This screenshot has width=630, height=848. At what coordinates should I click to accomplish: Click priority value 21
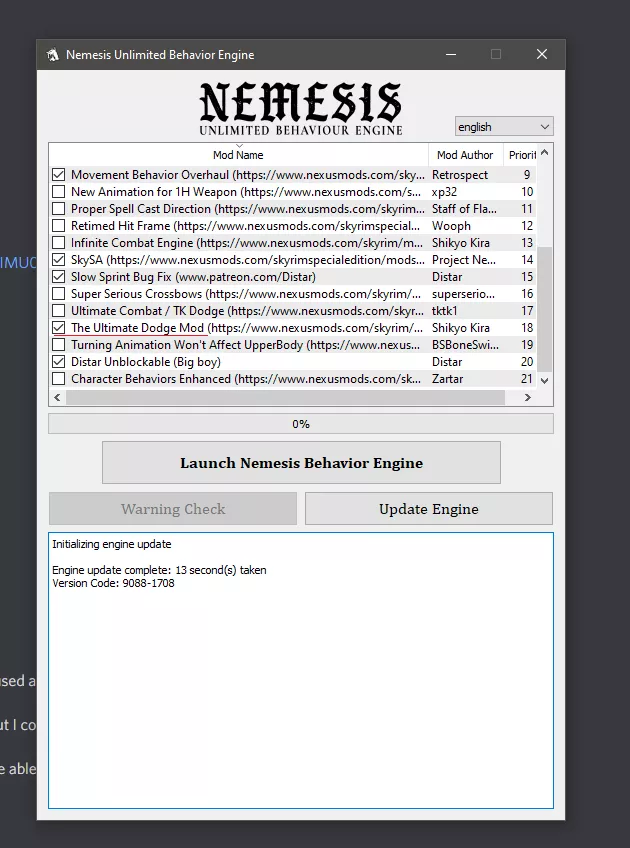[x=527, y=379]
